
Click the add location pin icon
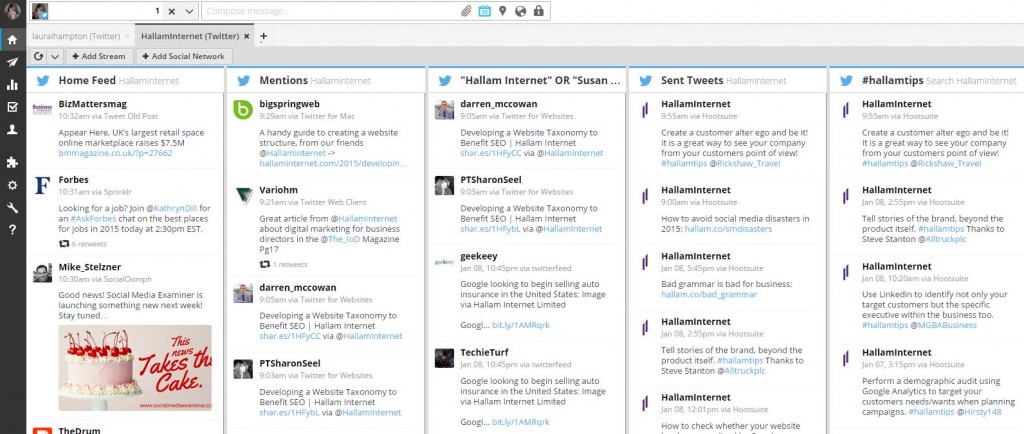[x=502, y=11]
